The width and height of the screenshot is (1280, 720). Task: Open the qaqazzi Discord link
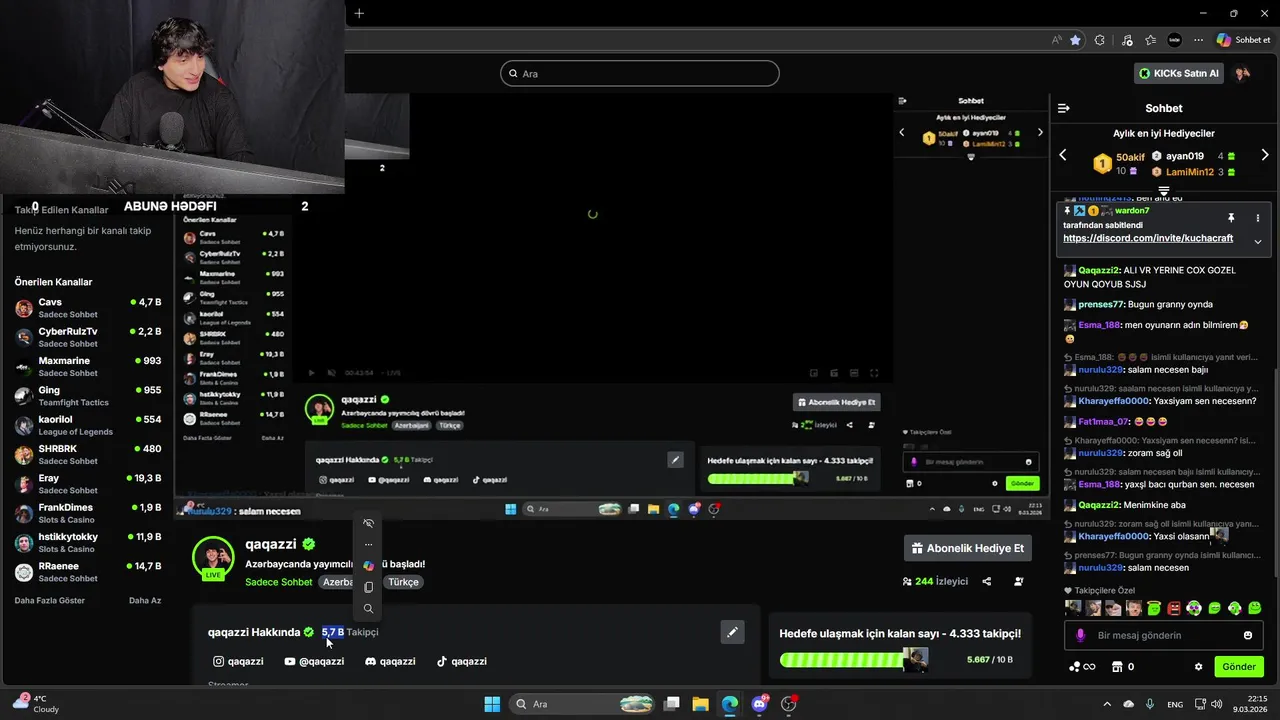click(390, 661)
